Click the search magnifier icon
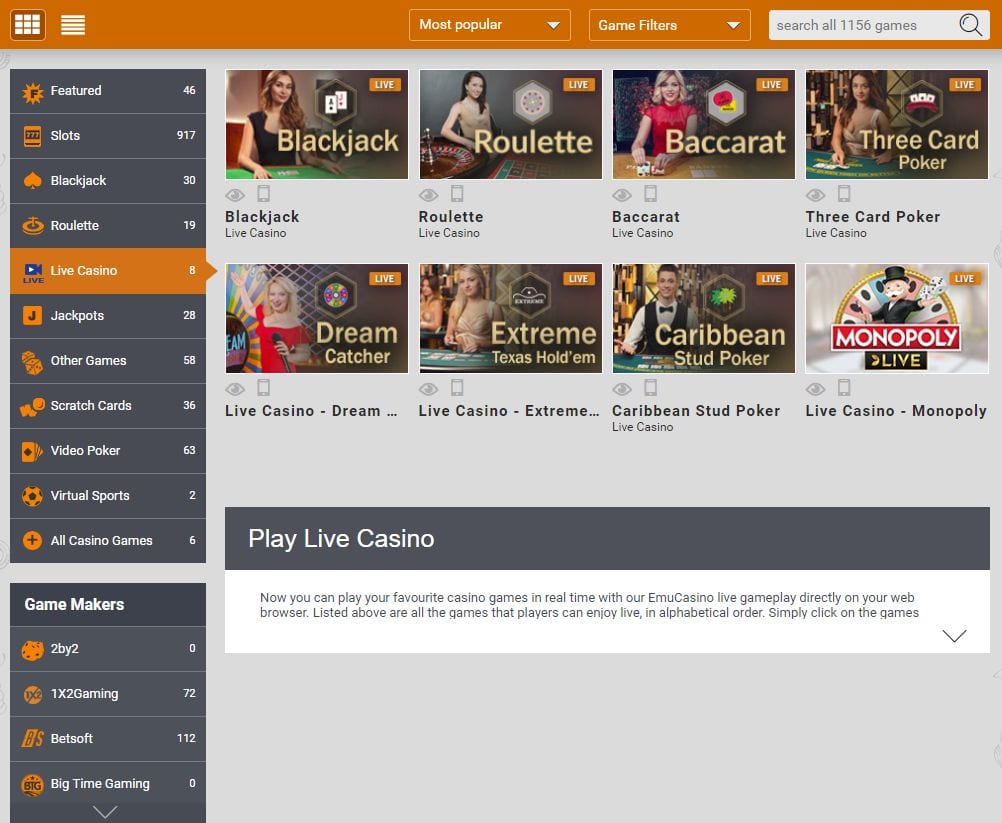 point(968,24)
